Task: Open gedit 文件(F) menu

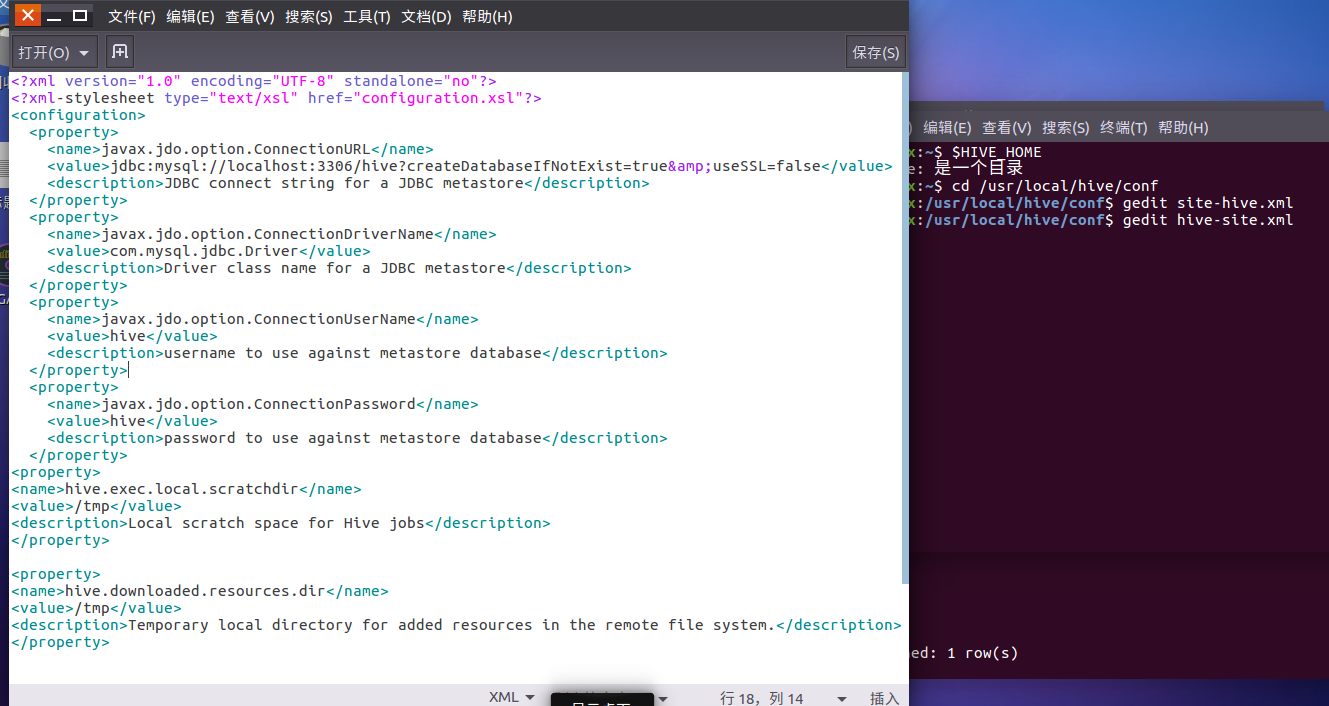Action: click(x=132, y=17)
